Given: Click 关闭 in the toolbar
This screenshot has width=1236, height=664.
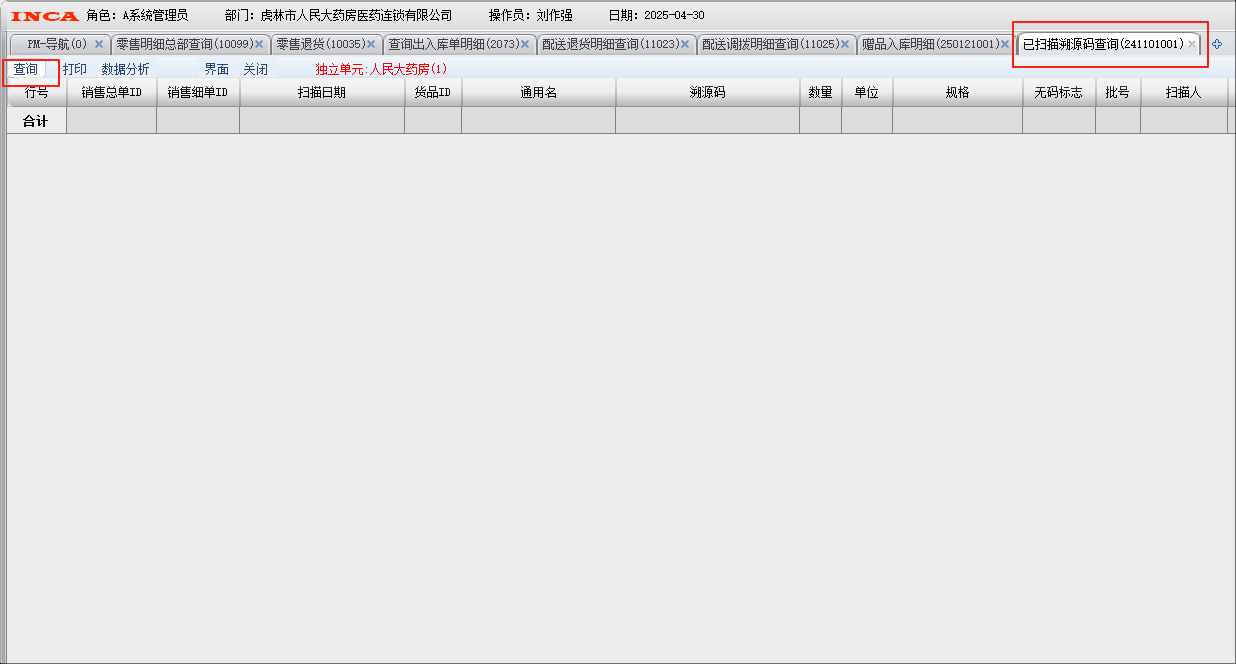Looking at the screenshot, I should pyautogui.click(x=256, y=70).
